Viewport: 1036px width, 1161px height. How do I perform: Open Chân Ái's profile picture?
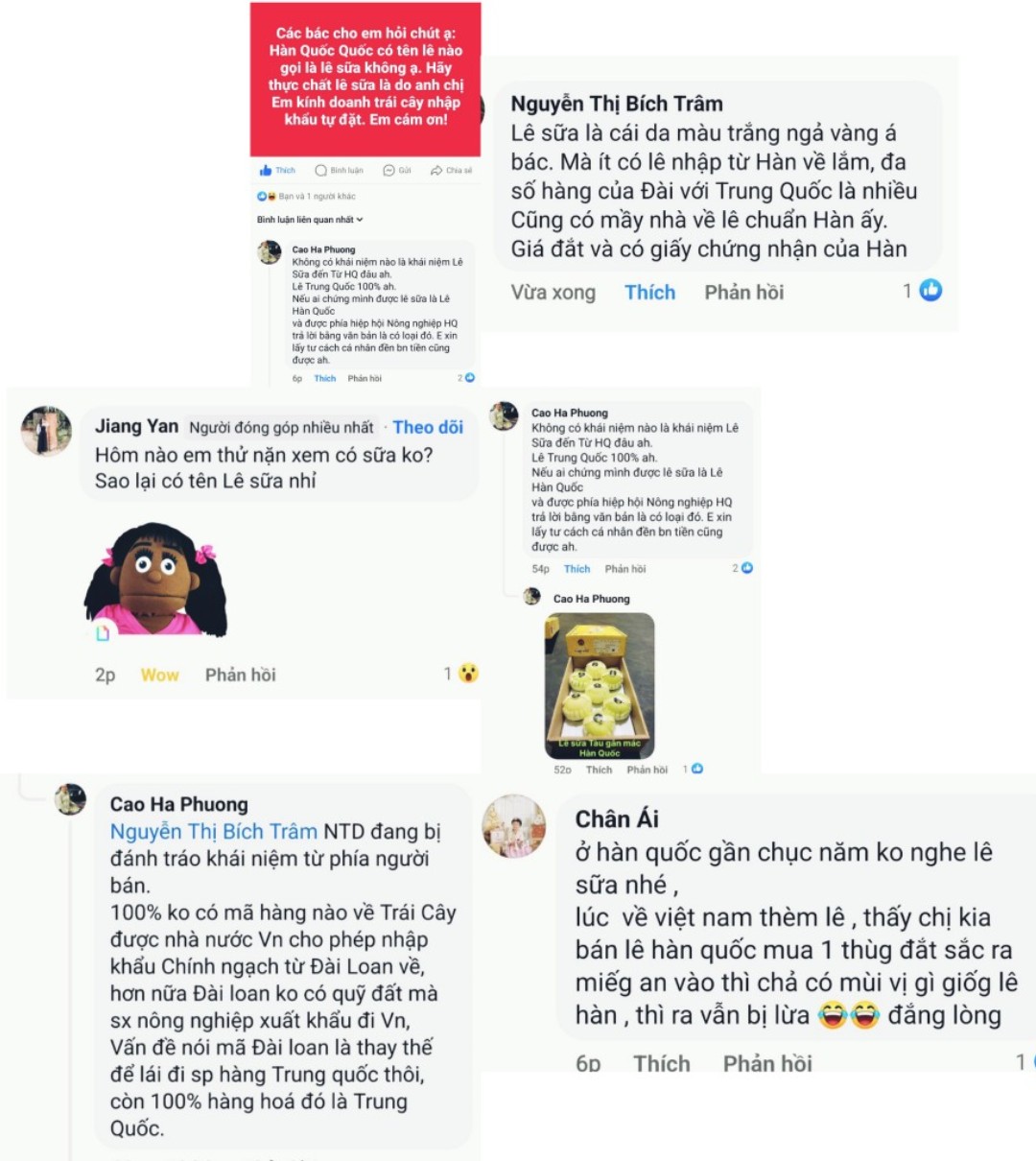(x=514, y=826)
